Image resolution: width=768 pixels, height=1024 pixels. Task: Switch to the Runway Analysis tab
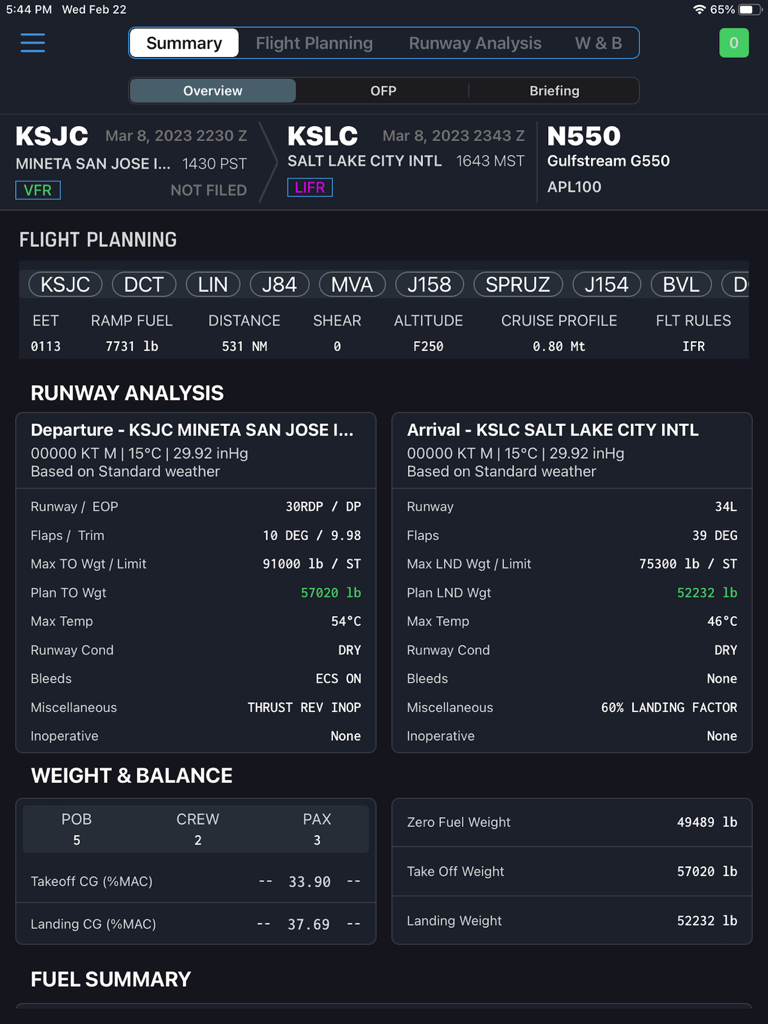pos(475,43)
